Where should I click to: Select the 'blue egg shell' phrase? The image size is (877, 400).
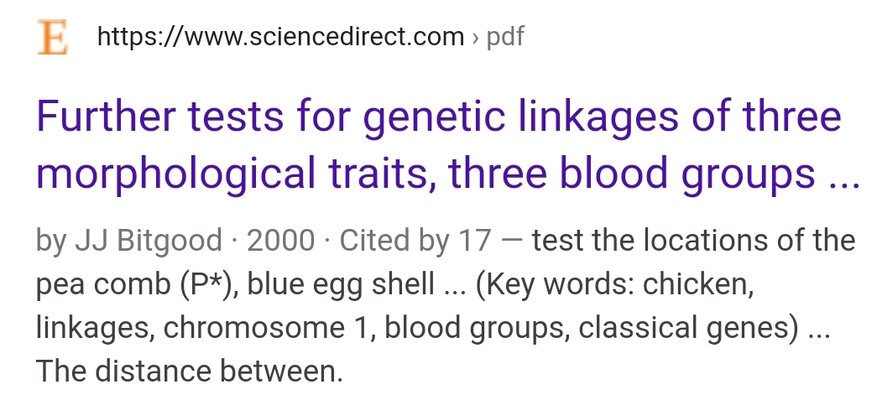(341, 285)
